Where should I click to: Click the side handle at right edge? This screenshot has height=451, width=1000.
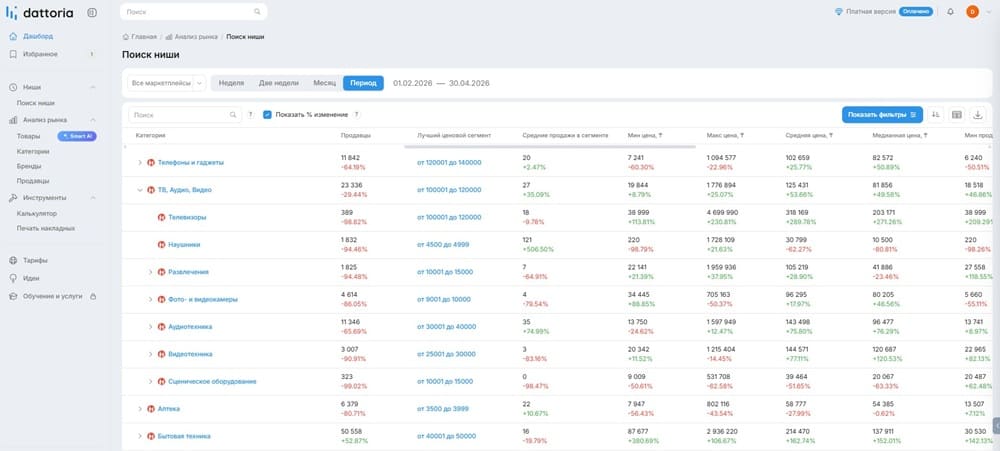coord(996,425)
